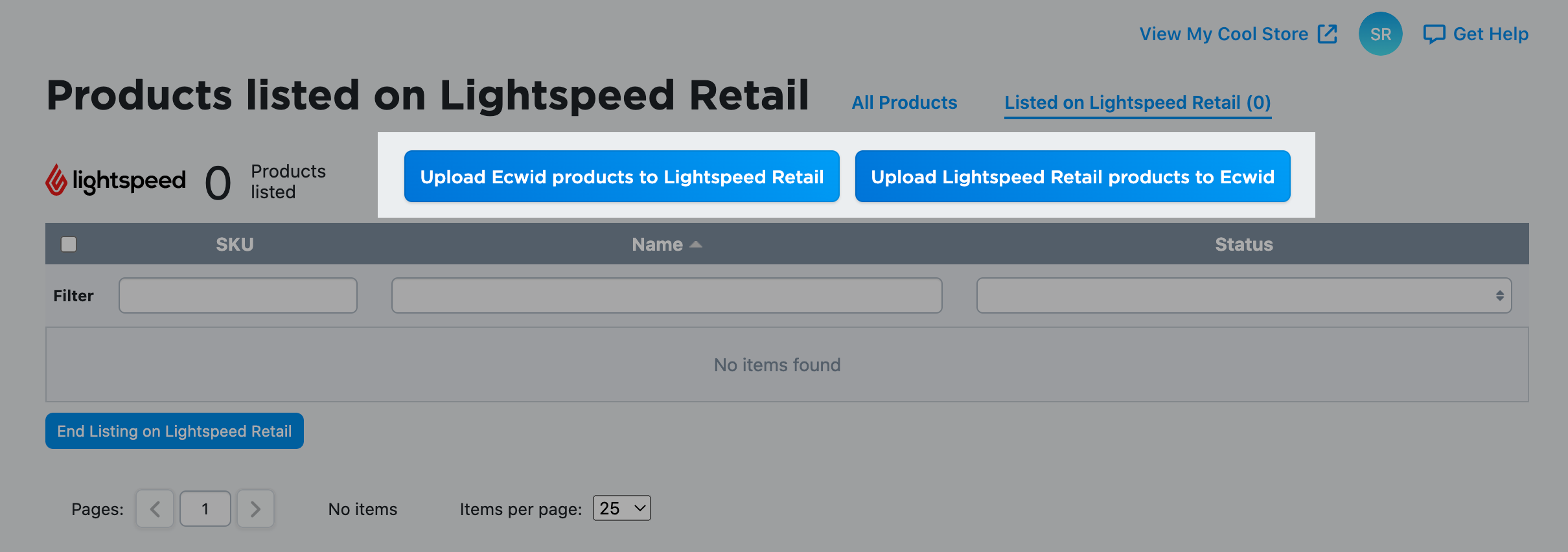Screen dimensions: 1568x552
Task: Click the 'No items' pagination text
Action: (363, 509)
